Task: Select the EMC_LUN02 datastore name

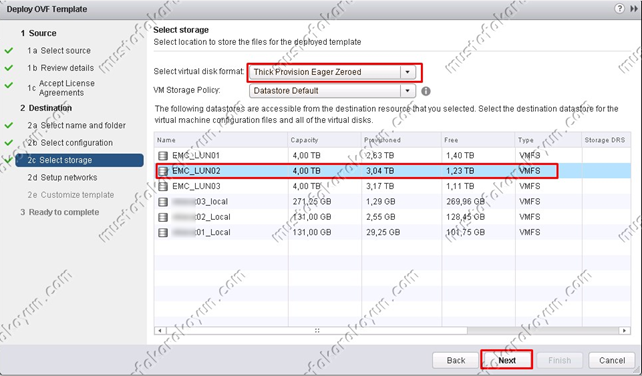Action: tap(196, 171)
